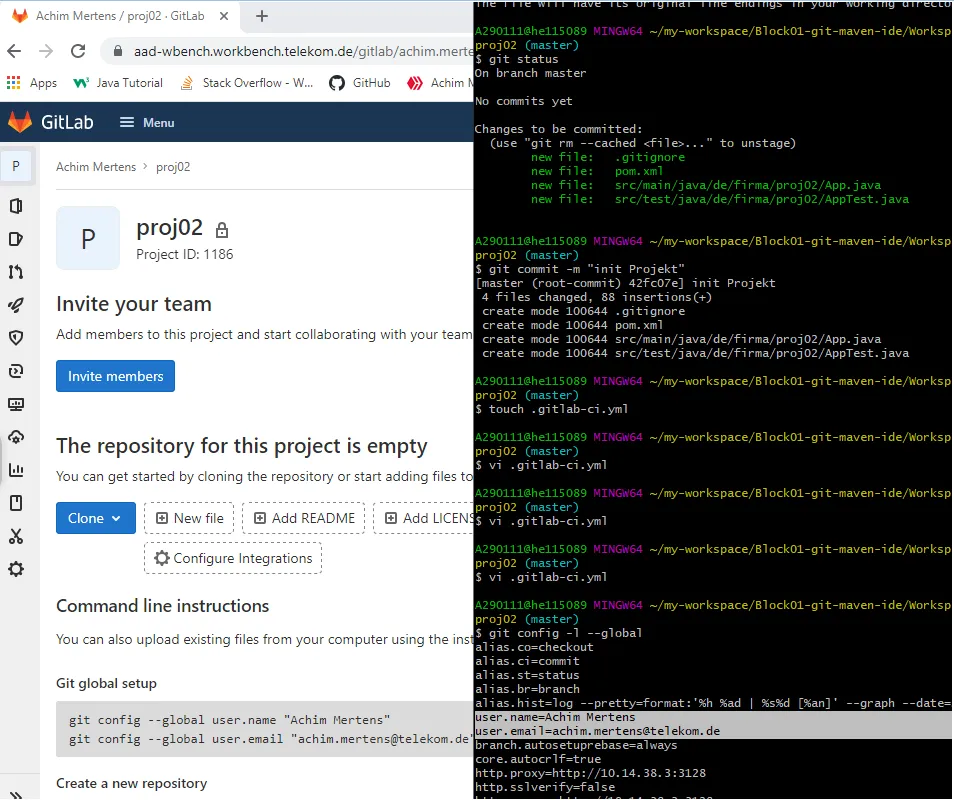954x800 pixels.
Task: Click 'git config -l --global' in the terminal
Action: point(565,633)
